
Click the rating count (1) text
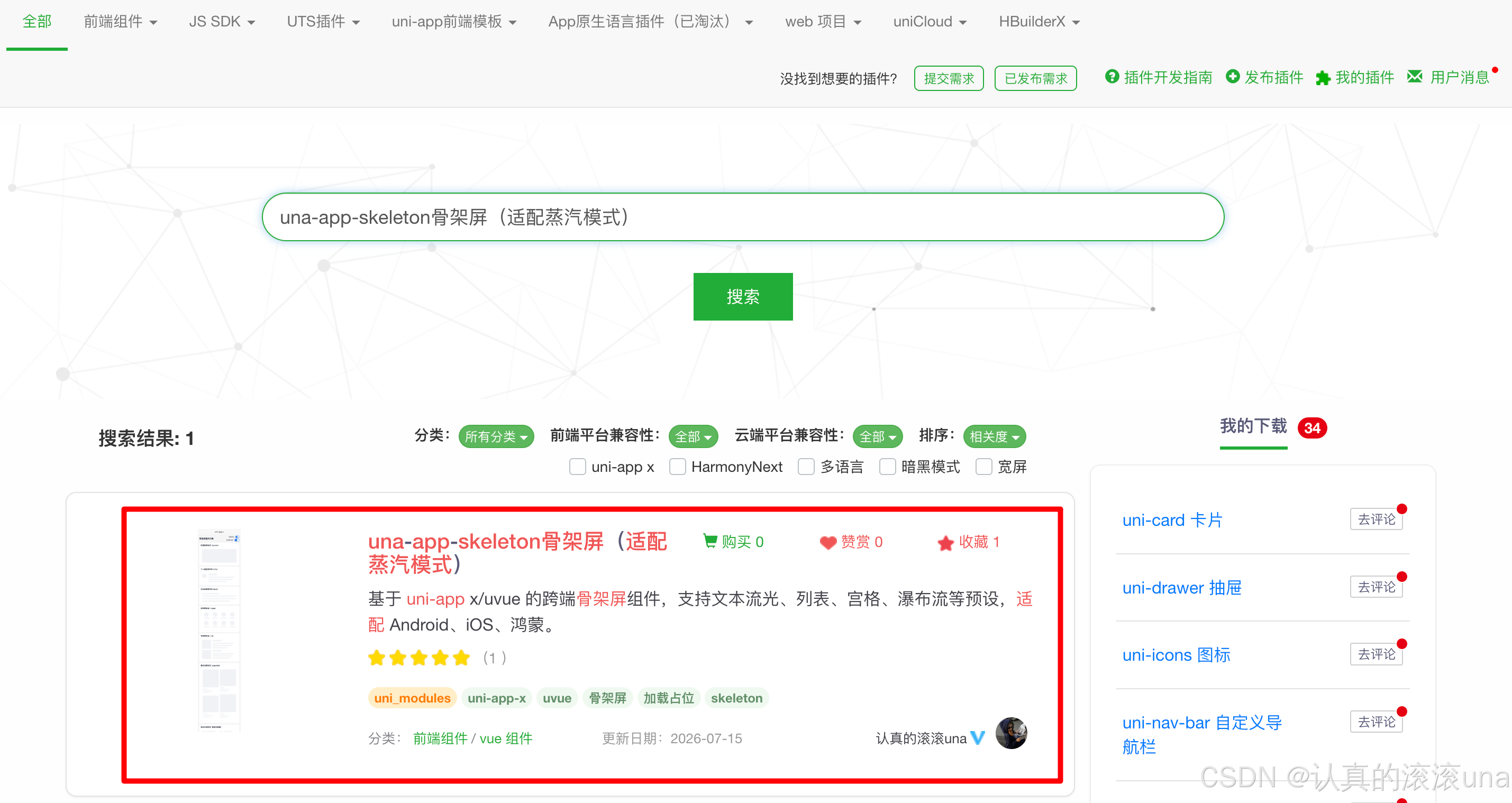(494, 658)
